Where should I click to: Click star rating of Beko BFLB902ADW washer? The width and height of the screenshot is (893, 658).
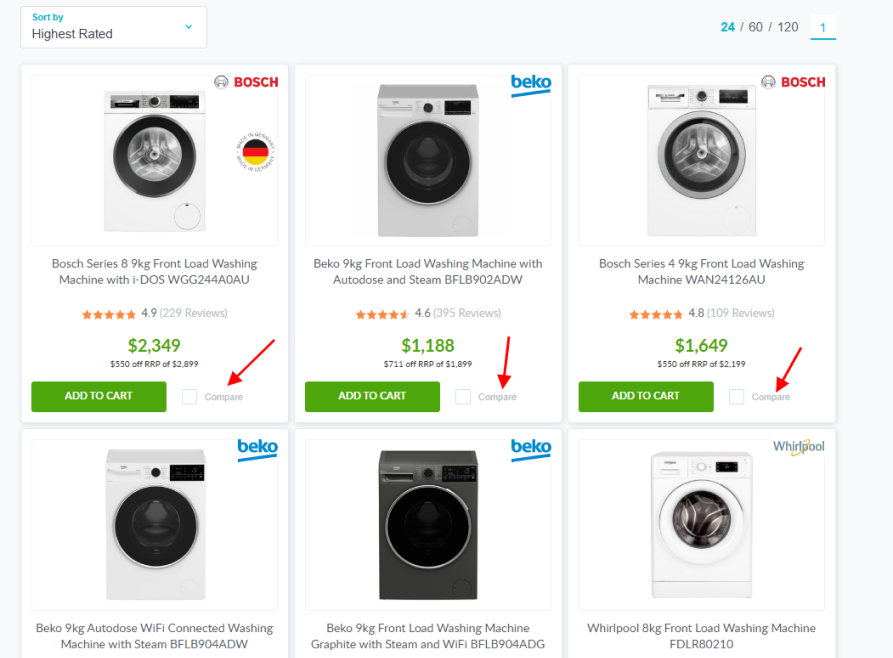[x=383, y=314]
